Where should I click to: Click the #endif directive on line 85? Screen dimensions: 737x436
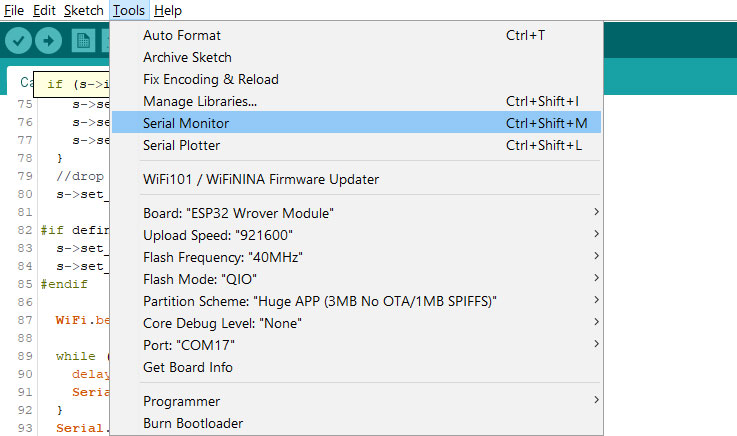pyautogui.click(x=64, y=284)
